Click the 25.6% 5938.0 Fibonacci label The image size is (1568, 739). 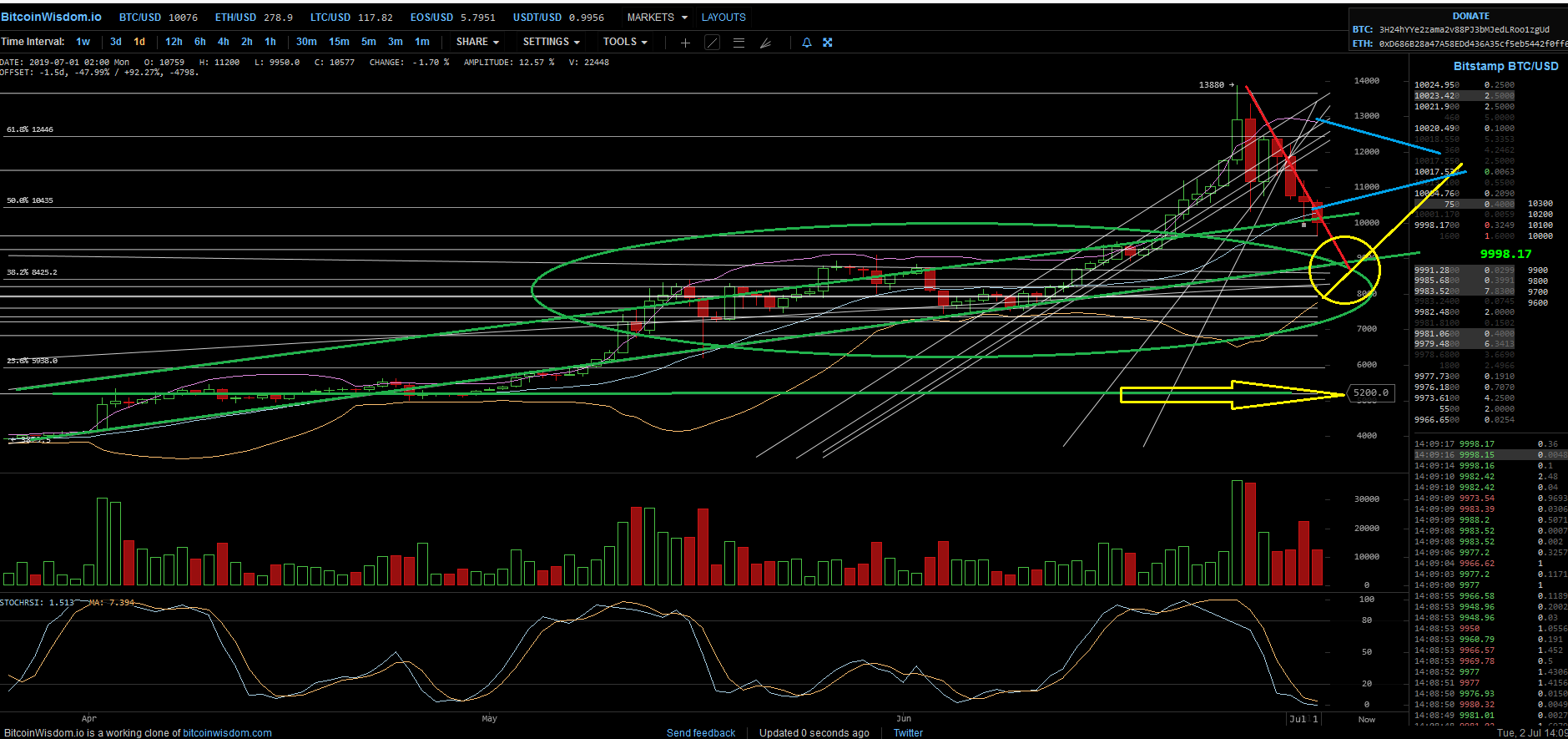(x=32, y=361)
